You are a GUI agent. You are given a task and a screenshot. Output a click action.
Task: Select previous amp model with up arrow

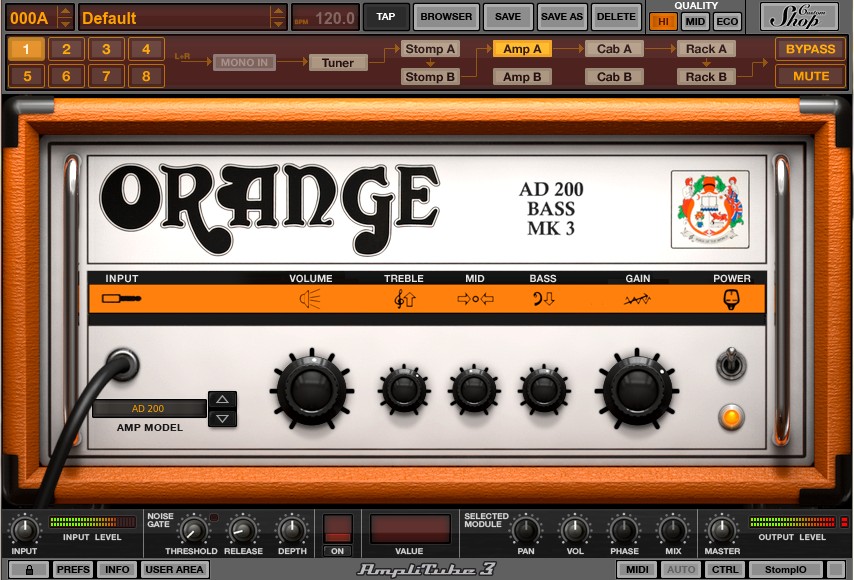(x=222, y=400)
